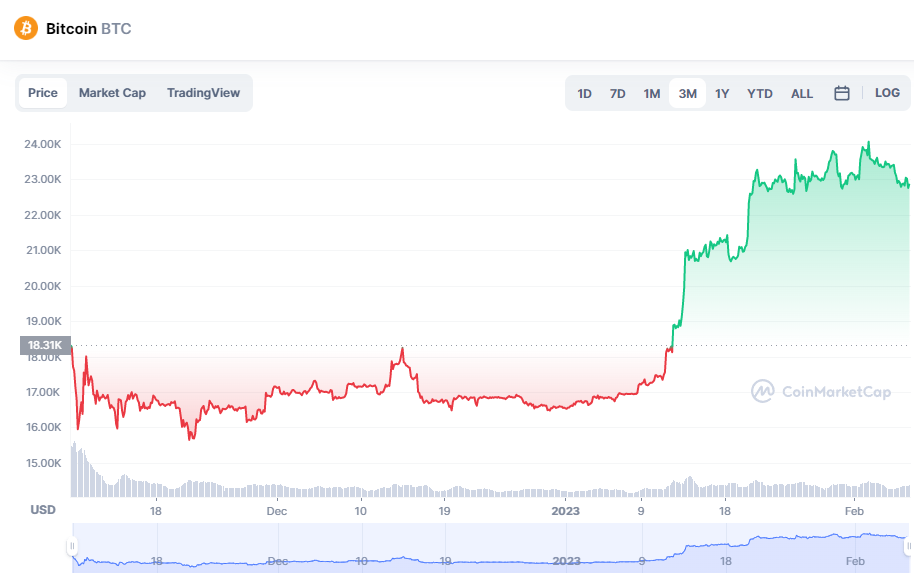Click the 21.00K axis label

[43, 250]
